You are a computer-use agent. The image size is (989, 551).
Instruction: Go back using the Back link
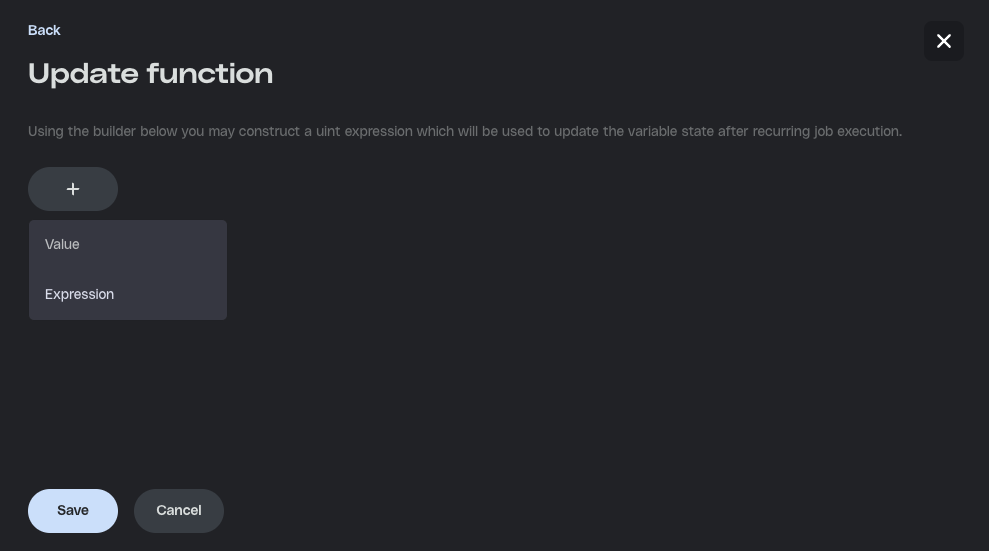(x=44, y=30)
